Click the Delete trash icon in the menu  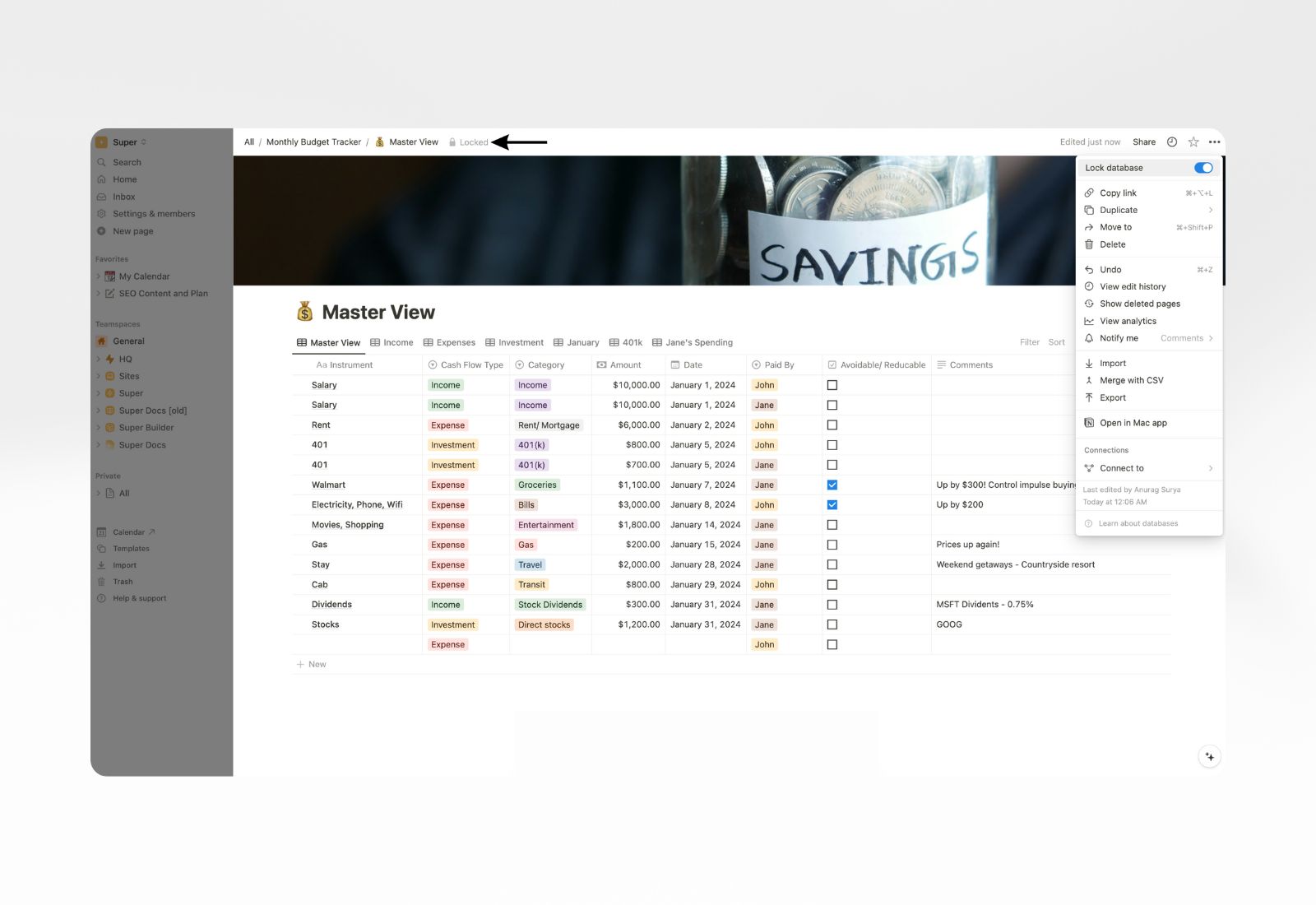1089,244
